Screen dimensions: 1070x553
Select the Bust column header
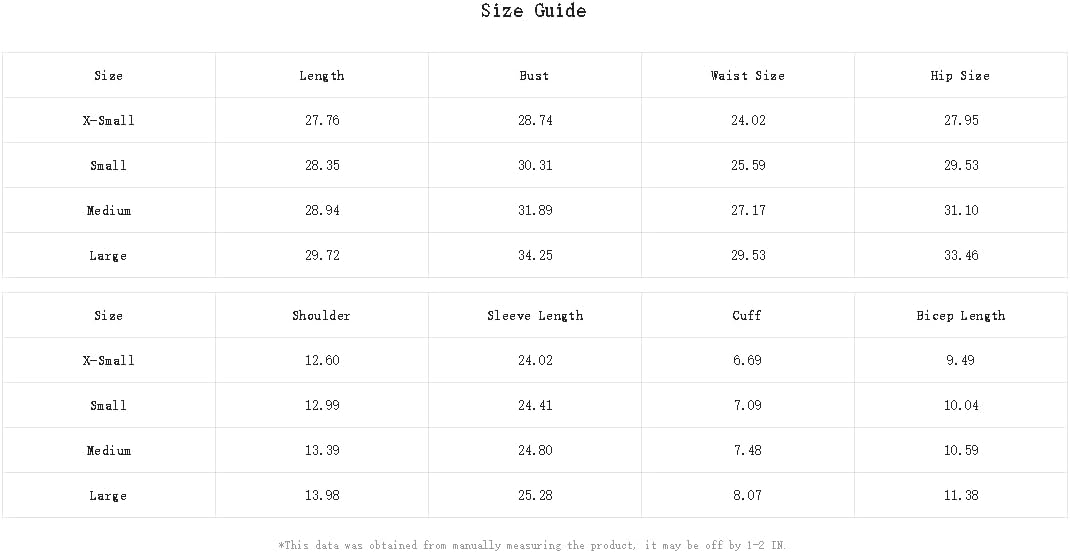534,76
